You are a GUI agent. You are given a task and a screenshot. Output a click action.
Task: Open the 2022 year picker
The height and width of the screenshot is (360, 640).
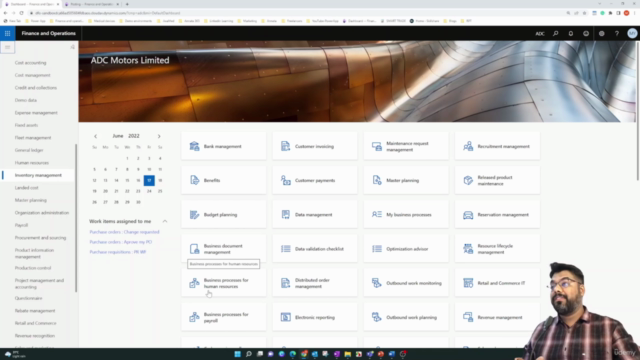point(134,136)
